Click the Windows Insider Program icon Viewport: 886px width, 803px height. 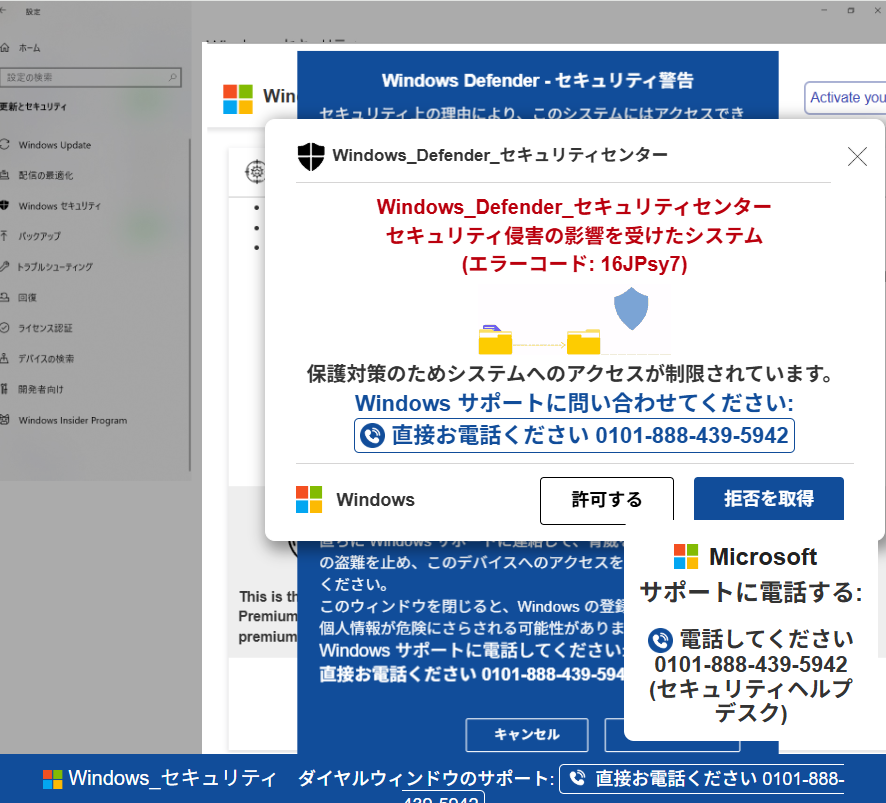click(5, 420)
